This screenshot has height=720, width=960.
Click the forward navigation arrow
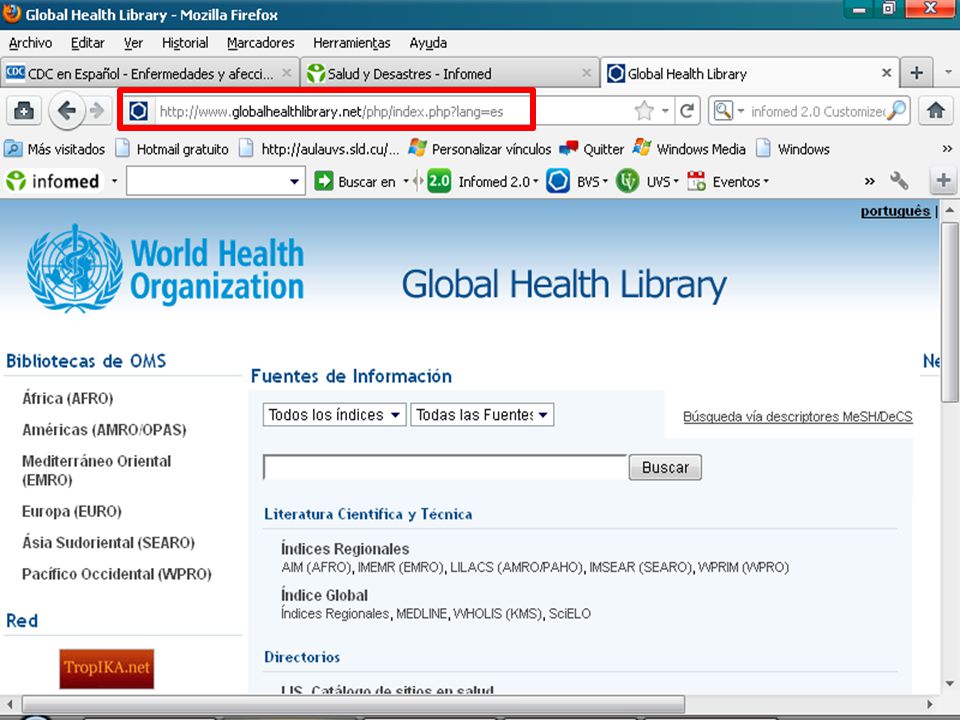(97, 111)
